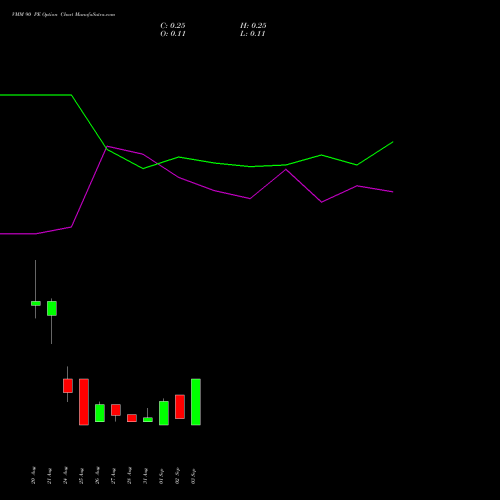
Task: Click the small red candlestick for 28 Aug
Action: tap(132, 418)
